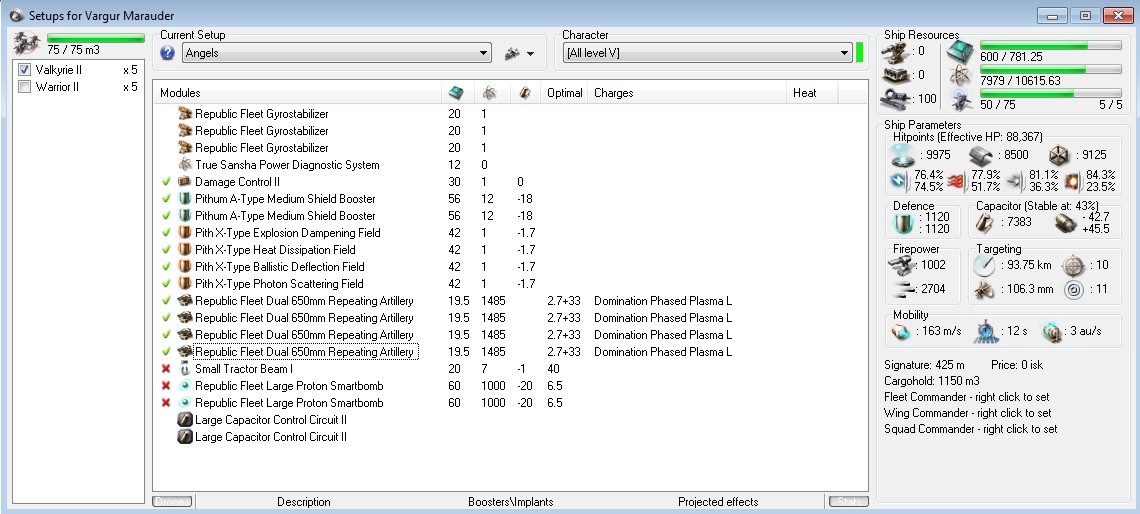Click the turret Firepower icon 1002
The width and height of the screenshot is (1140, 514).
(x=903, y=265)
